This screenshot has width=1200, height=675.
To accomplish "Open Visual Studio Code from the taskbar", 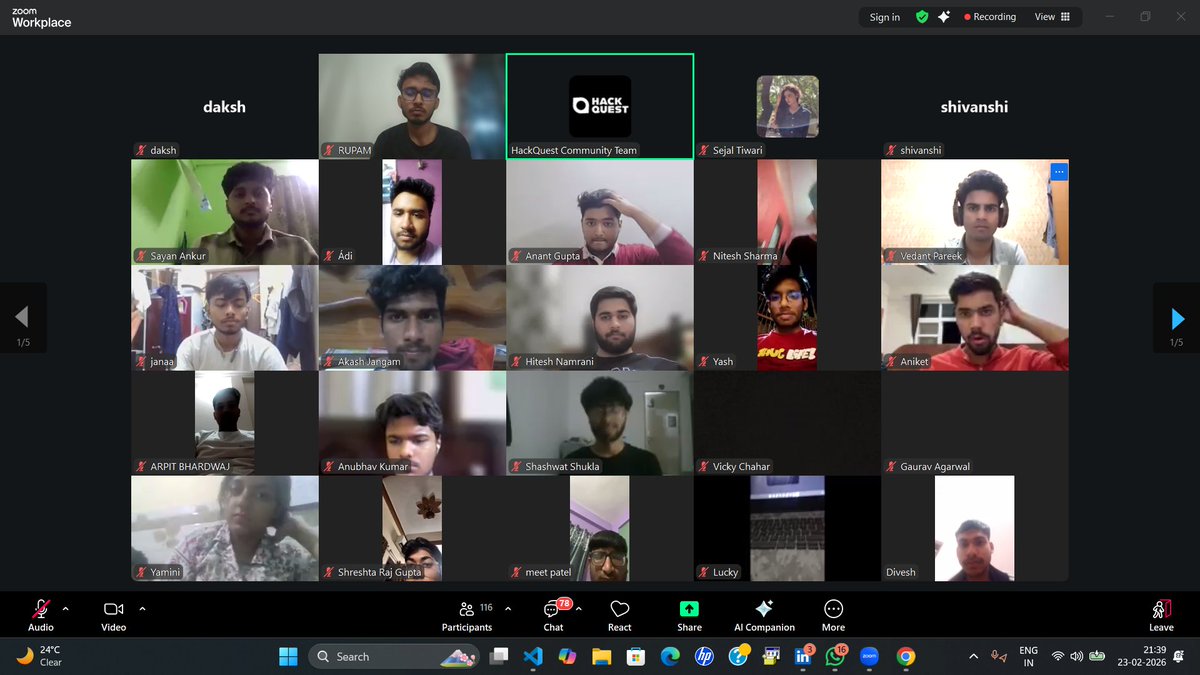I will 533,656.
